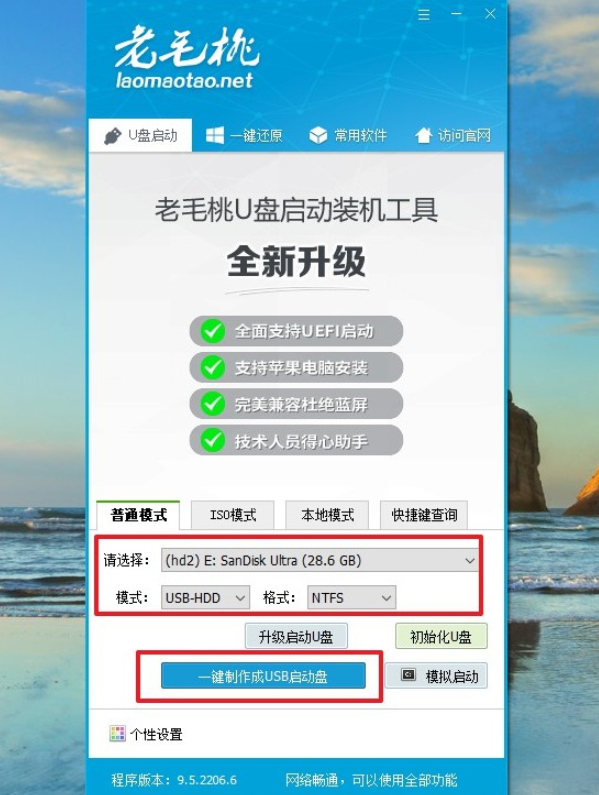Switch to the 本地模式 tab
599x795 pixels.
click(x=327, y=515)
